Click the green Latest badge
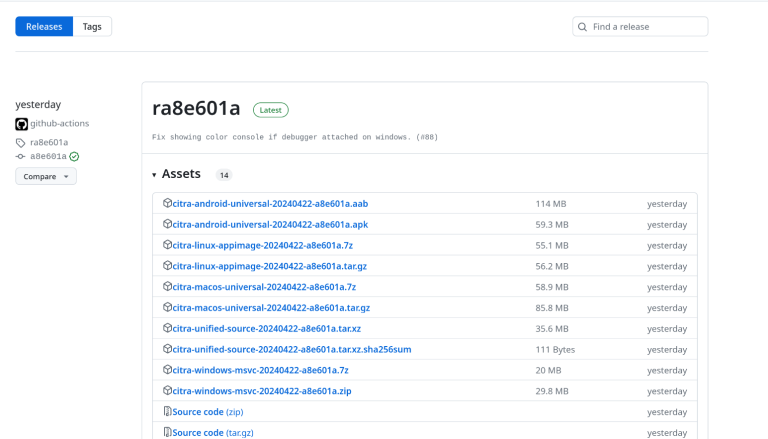Screen dimensions: 768x439 click(x=270, y=110)
